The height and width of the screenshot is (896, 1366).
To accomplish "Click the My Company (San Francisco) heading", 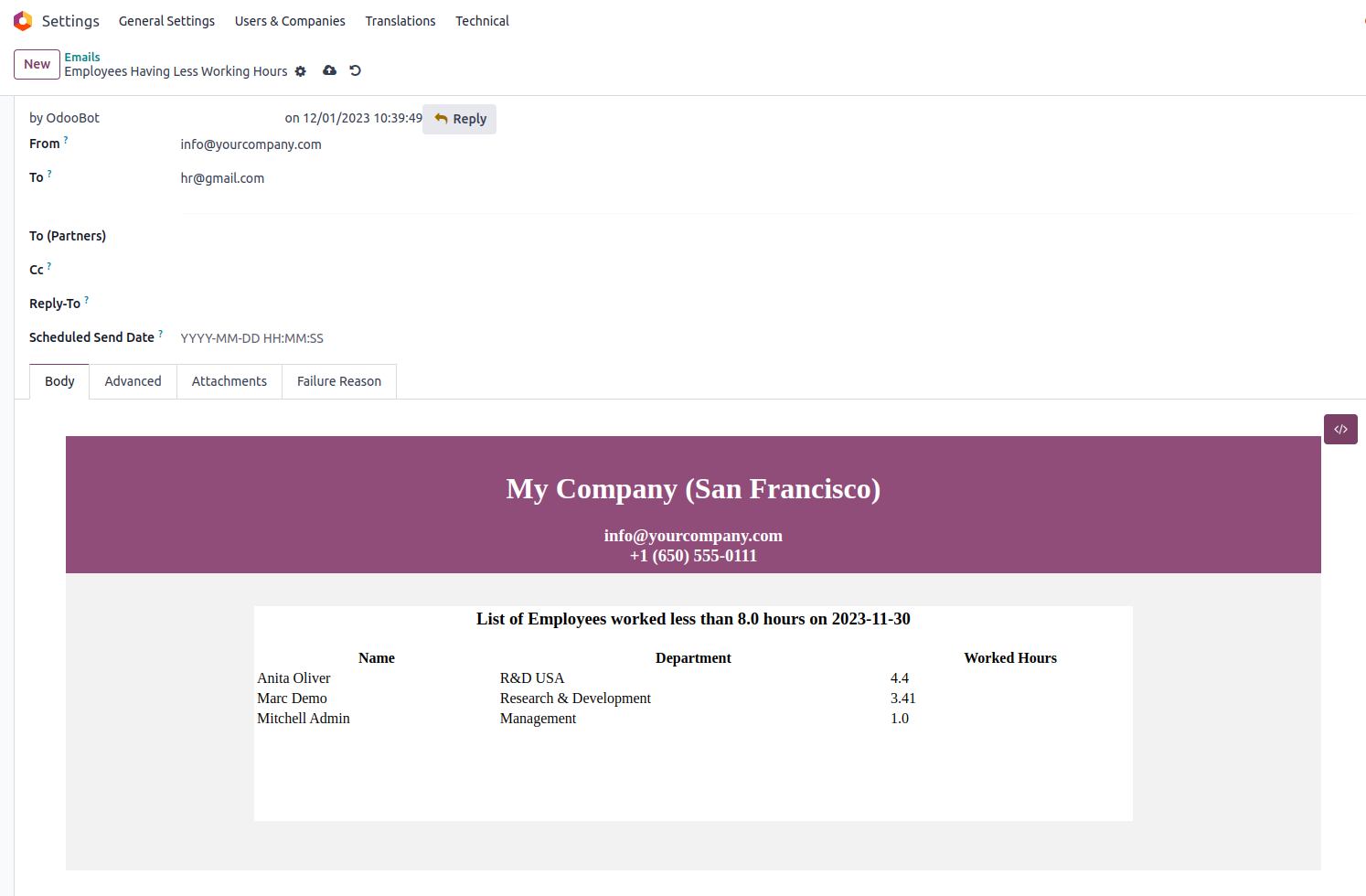I will (693, 489).
